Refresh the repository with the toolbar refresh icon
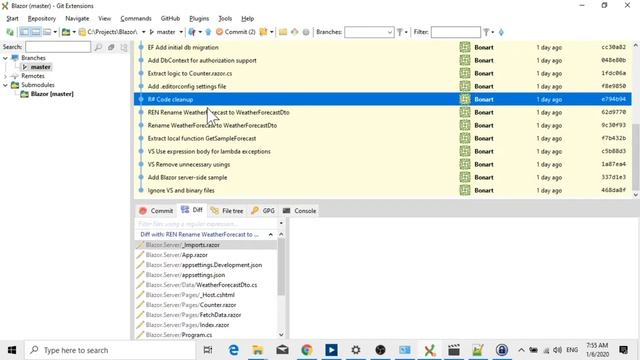The width and height of the screenshot is (640, 360). coord(9,32)
